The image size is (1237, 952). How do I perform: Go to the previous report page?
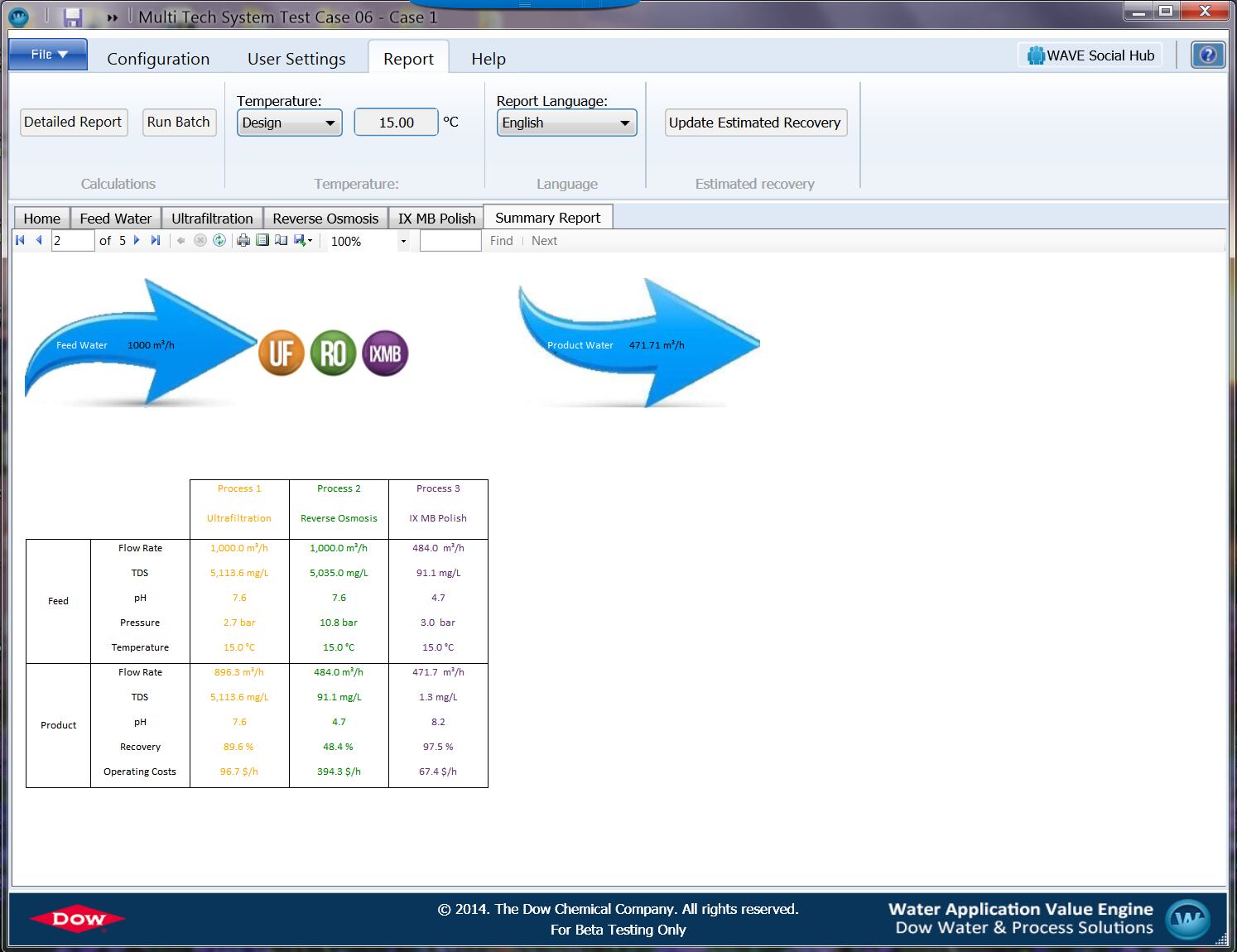38,241
